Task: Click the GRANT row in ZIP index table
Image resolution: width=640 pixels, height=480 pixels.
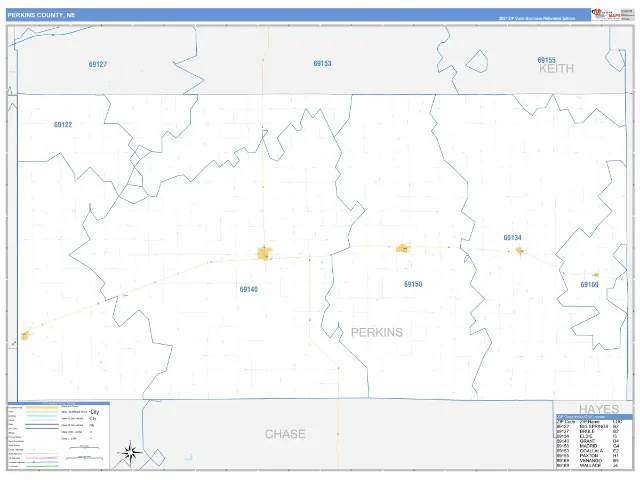Action: tap(588, 441)
